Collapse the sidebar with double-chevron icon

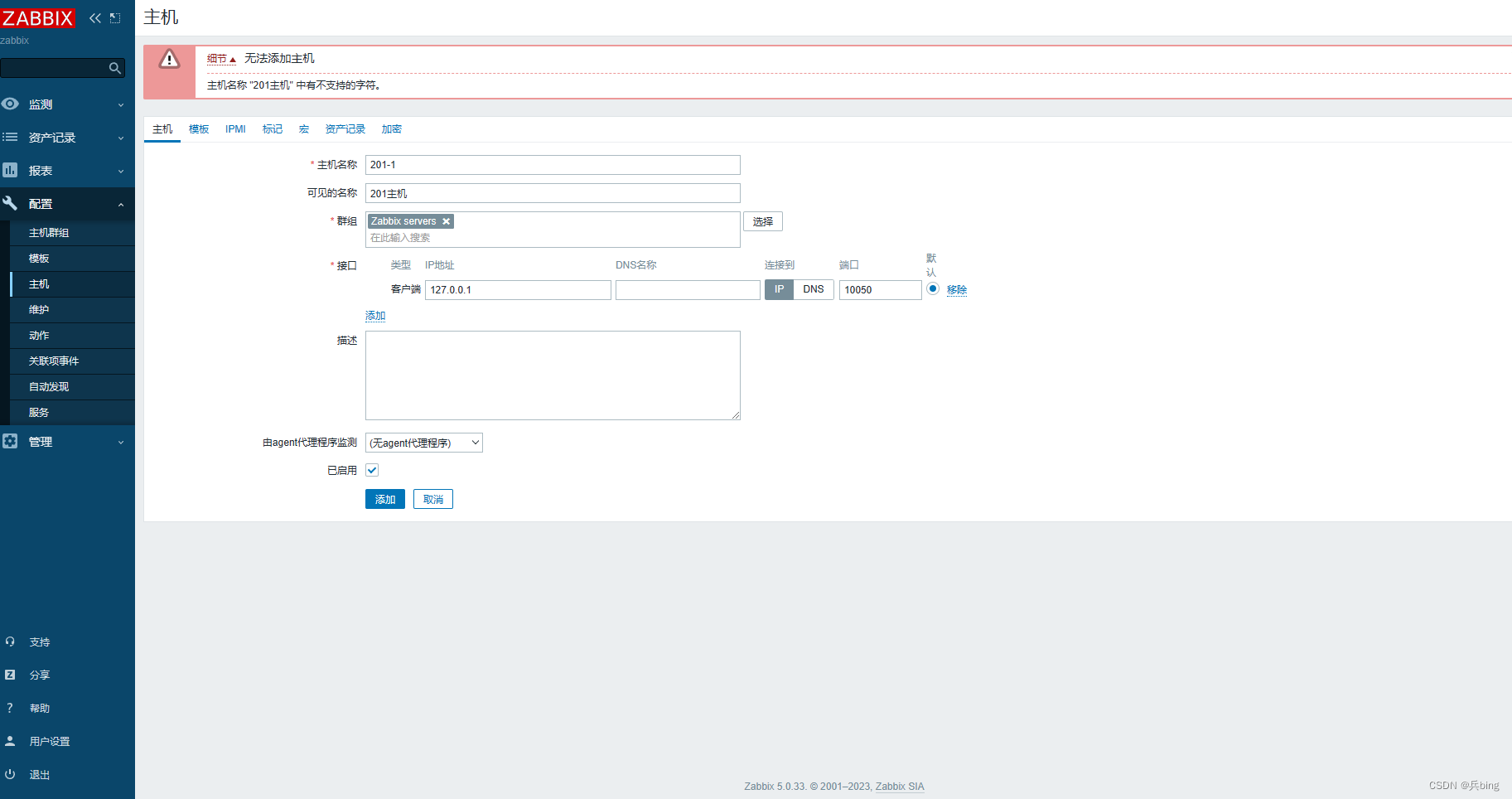(95, 18)
